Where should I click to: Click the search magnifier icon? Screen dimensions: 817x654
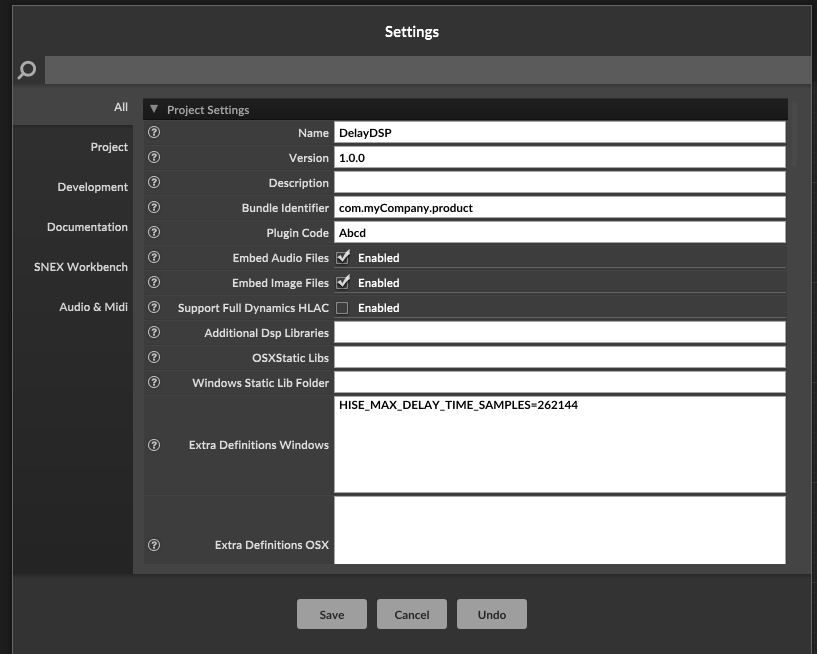coord(27,70)
